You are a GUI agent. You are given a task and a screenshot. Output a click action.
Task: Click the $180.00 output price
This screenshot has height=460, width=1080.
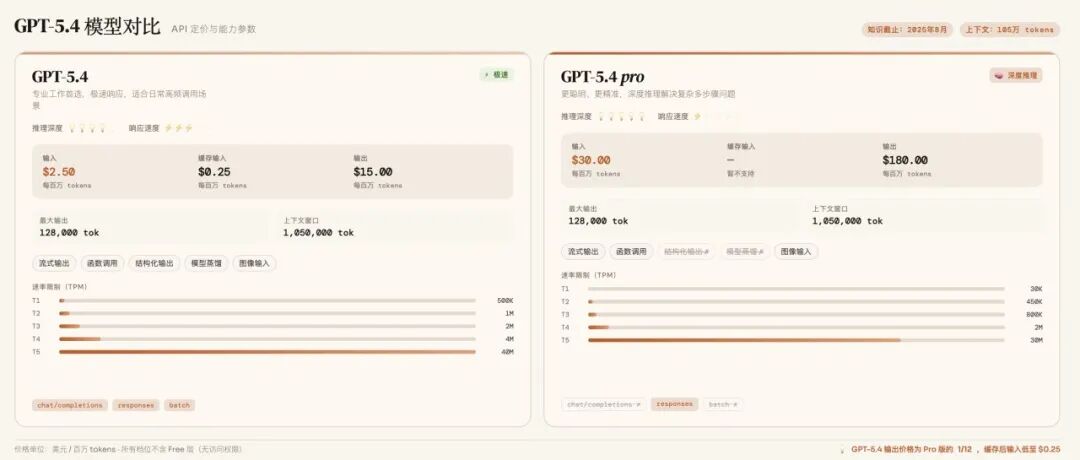click(905, 160)
